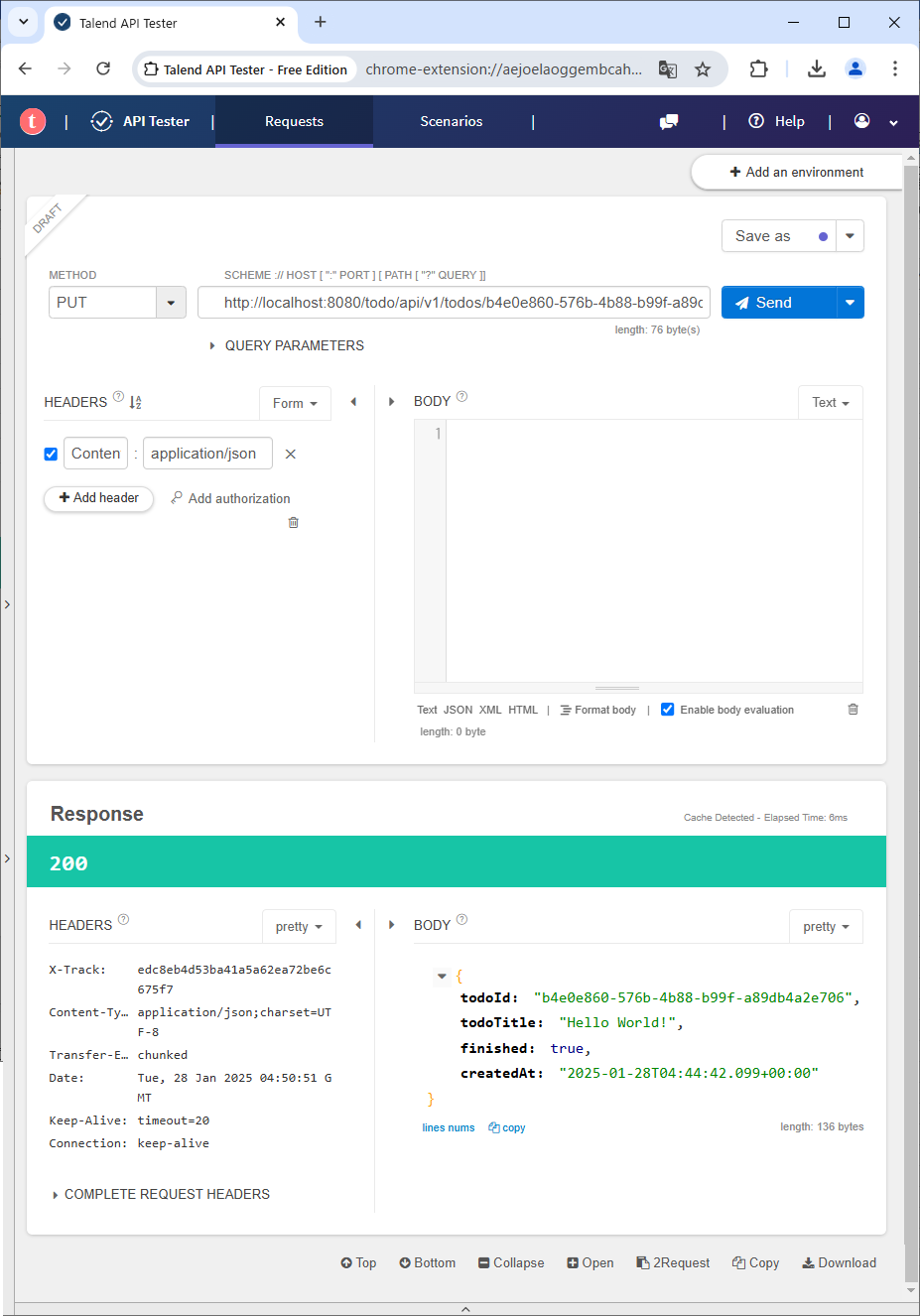Clear body using trash icon
The image size is (920, 1316).
853,709
